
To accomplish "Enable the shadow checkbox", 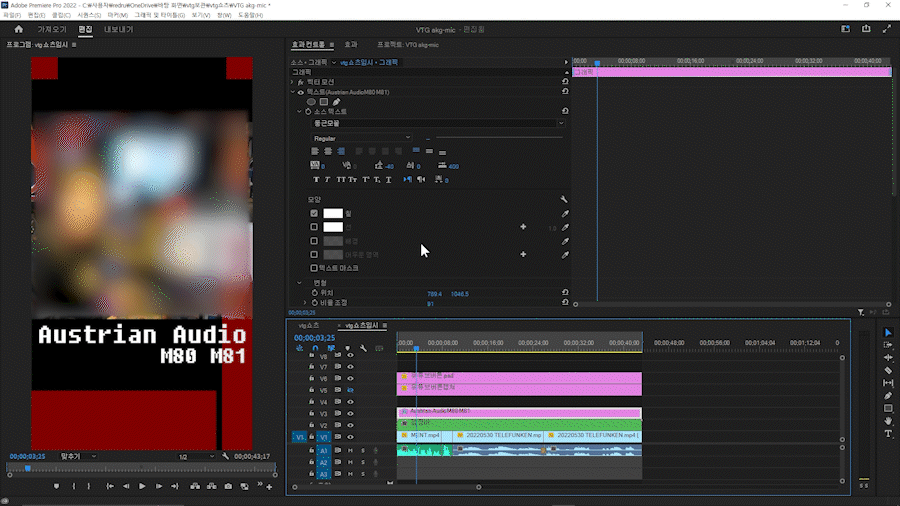I will [x=314, y=255].
